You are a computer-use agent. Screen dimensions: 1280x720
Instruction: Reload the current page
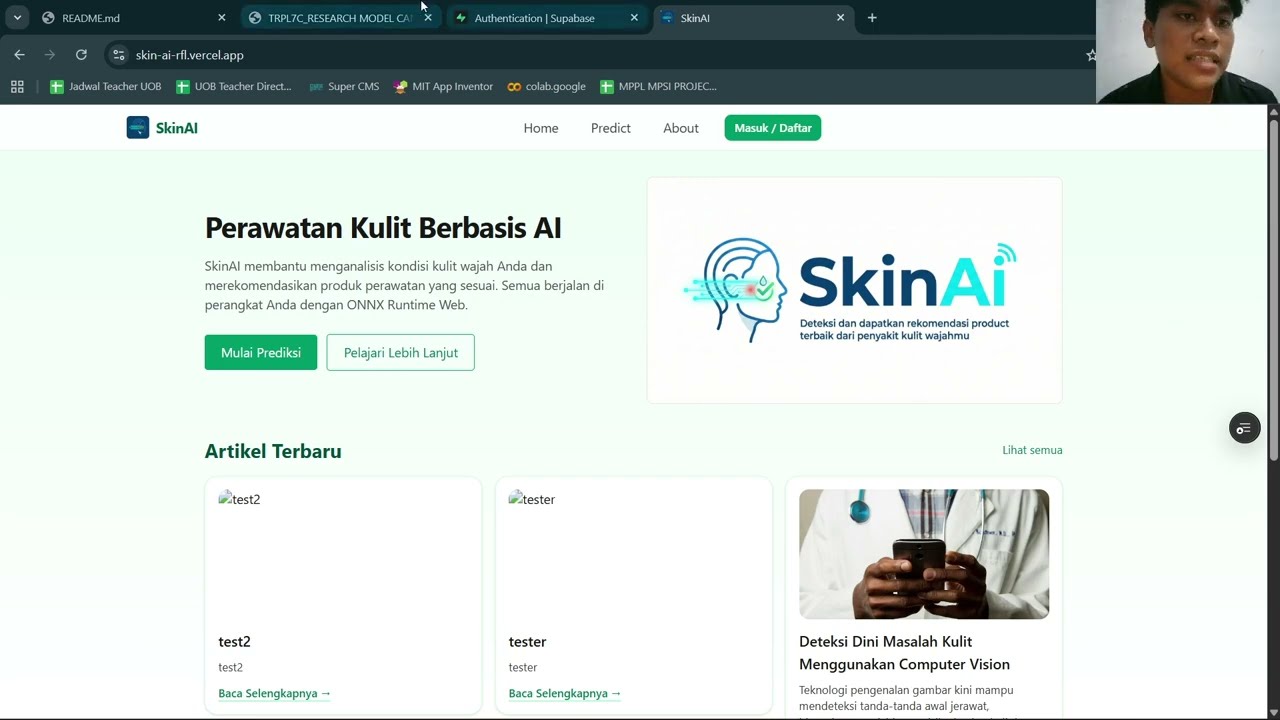point(81,55)
